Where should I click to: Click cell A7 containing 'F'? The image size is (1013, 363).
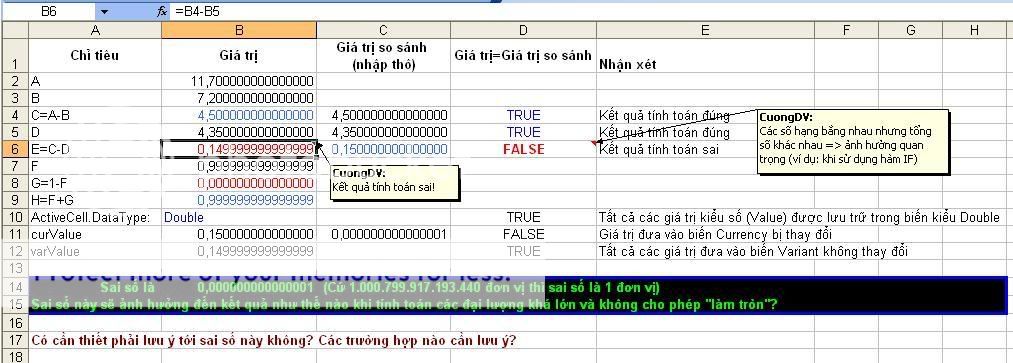pos(94,166)
